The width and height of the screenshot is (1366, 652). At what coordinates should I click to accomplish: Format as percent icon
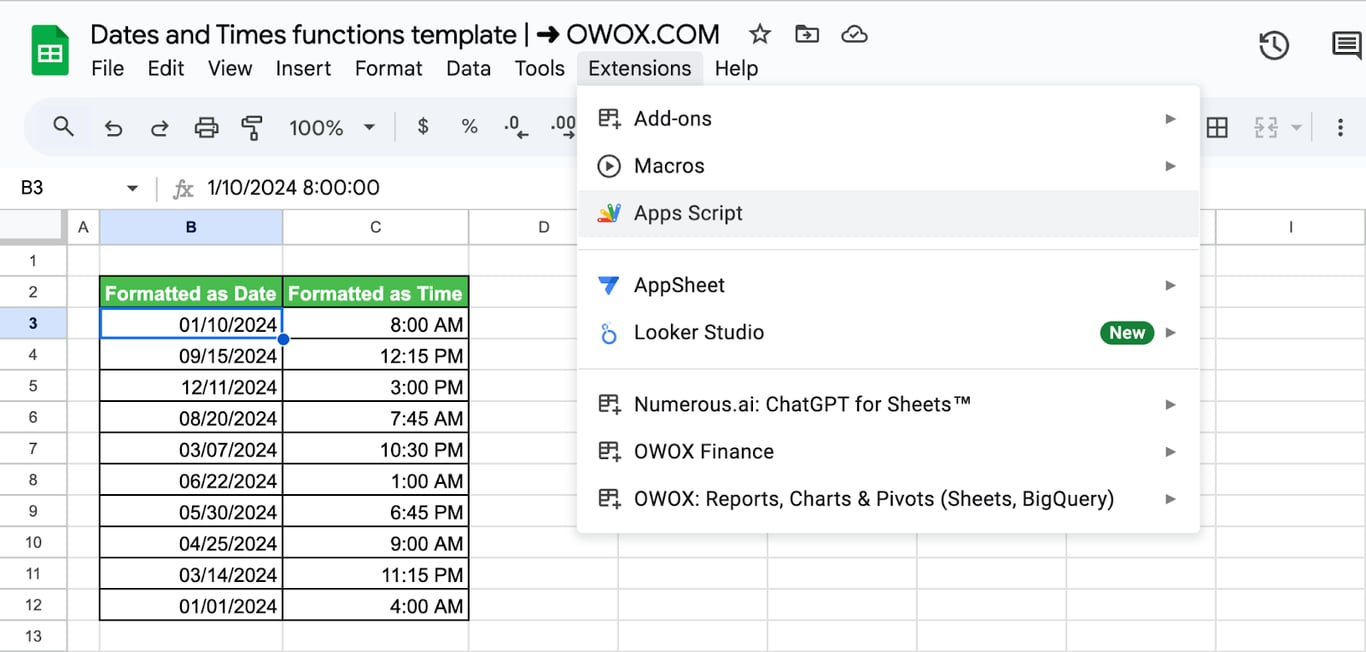pos(469,127)
